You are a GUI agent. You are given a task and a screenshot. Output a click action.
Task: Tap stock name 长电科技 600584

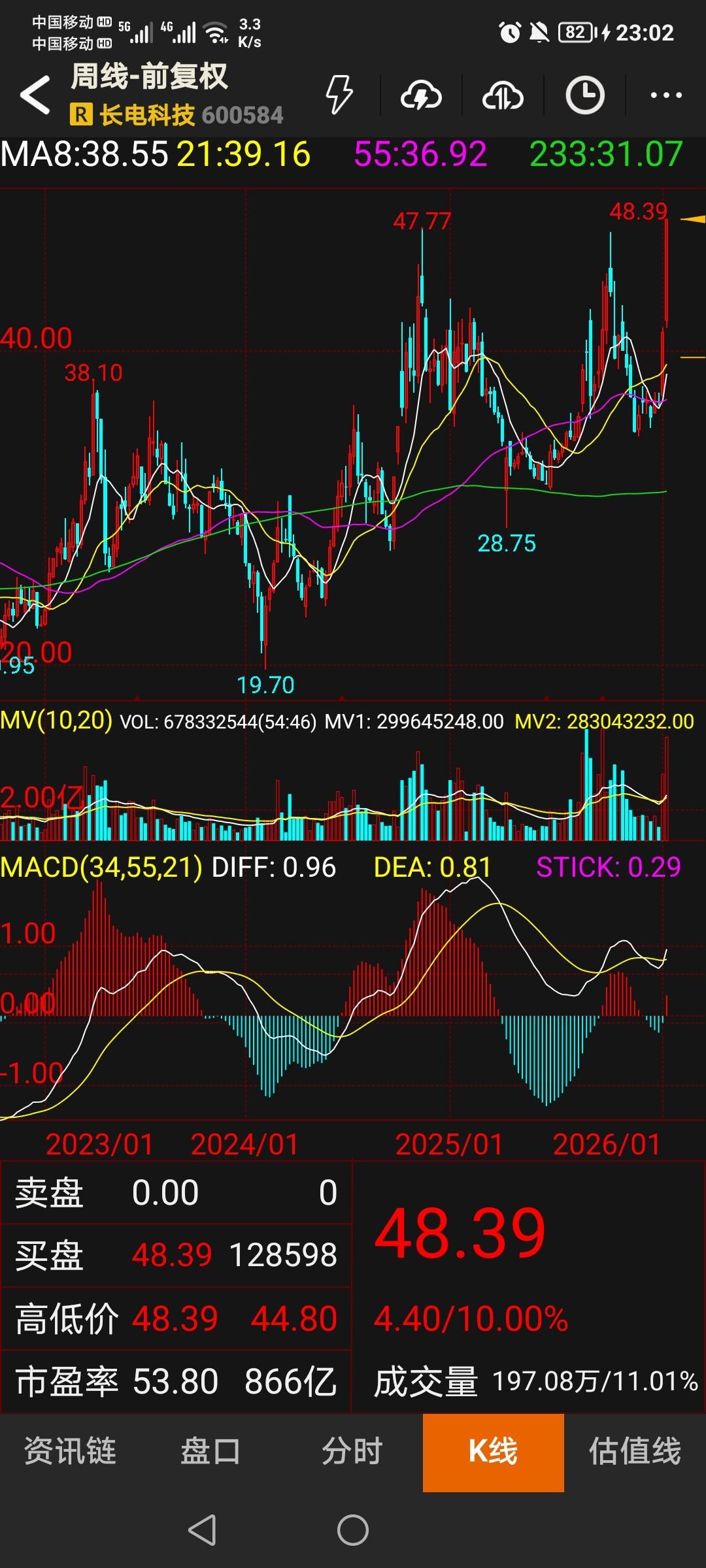(191, 115)
